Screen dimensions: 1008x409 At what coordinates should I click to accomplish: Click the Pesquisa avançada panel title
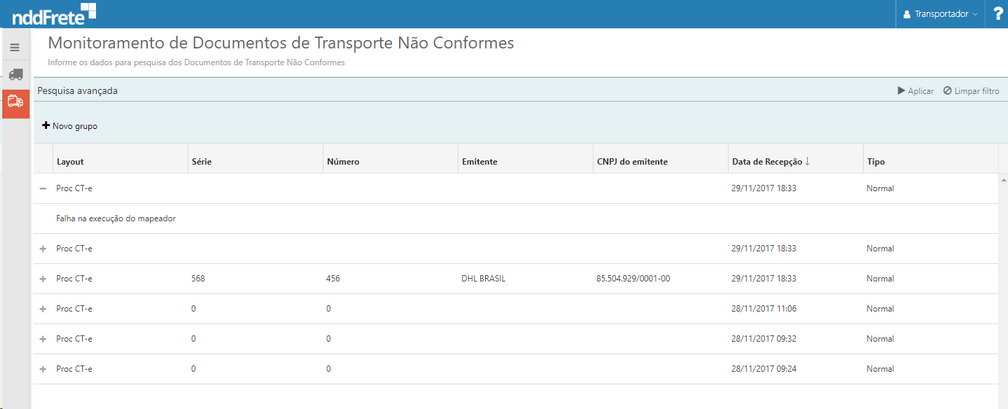click(77, 91)
